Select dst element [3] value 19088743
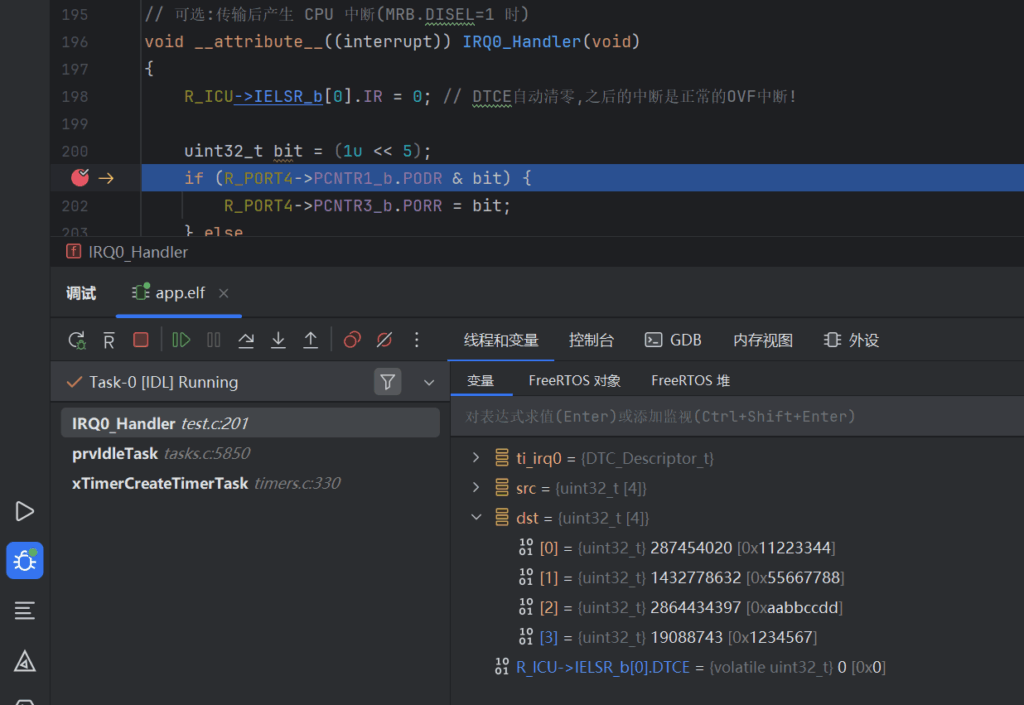This screenshot has width=1024, height=705. [x=737, y=637]
